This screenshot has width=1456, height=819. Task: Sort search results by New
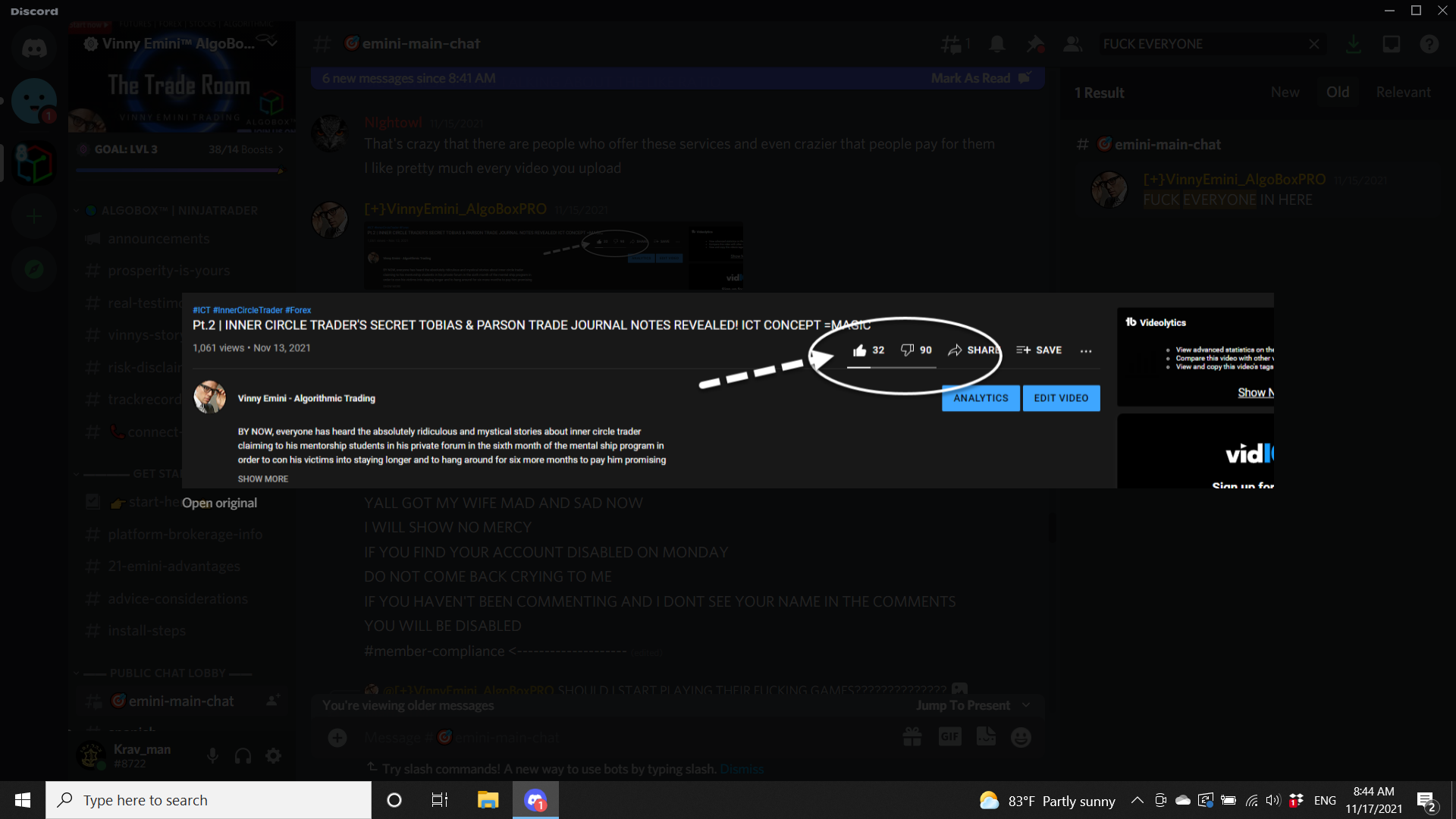[x=1285, y=93]
